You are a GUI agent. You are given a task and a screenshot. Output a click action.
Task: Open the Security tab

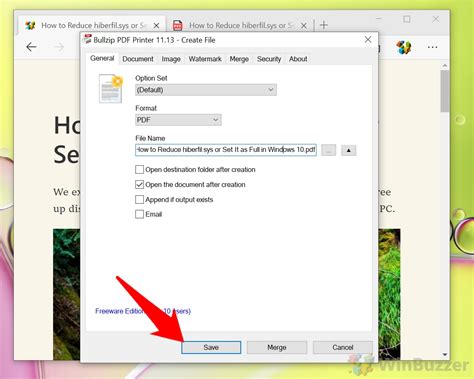tap(269, 59)
